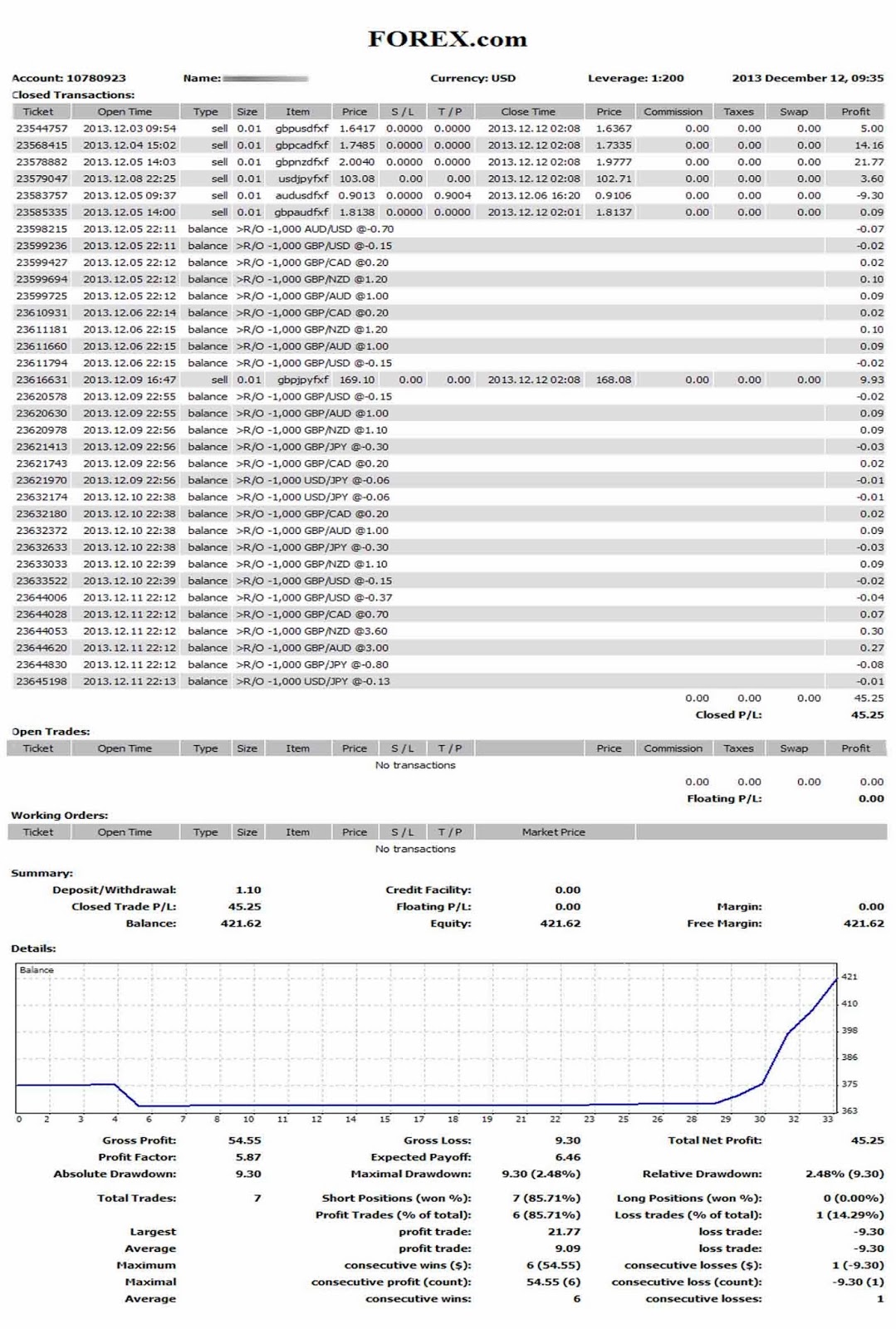Click the Balance legend in the chart

tap(37, 969)
